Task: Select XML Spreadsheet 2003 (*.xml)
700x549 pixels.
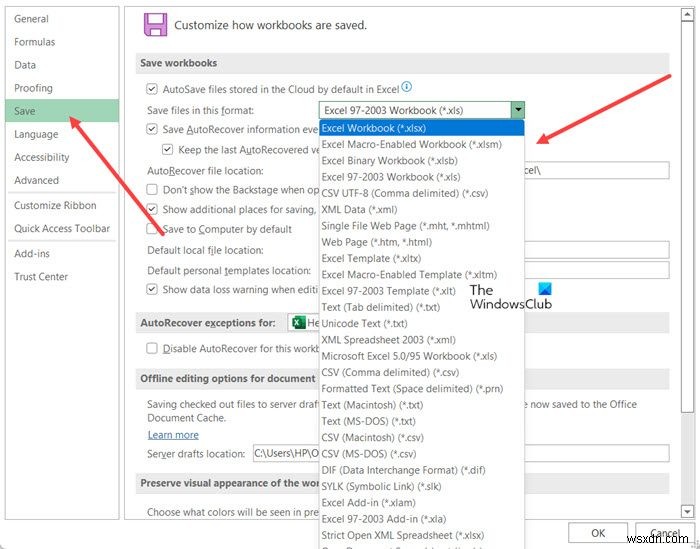Action: click(422, 340)
